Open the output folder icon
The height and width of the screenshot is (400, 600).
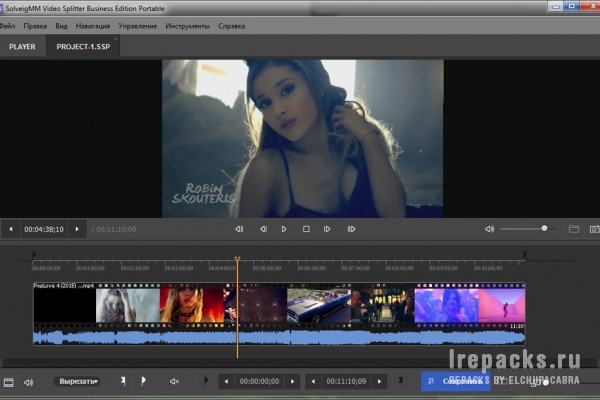574,229
